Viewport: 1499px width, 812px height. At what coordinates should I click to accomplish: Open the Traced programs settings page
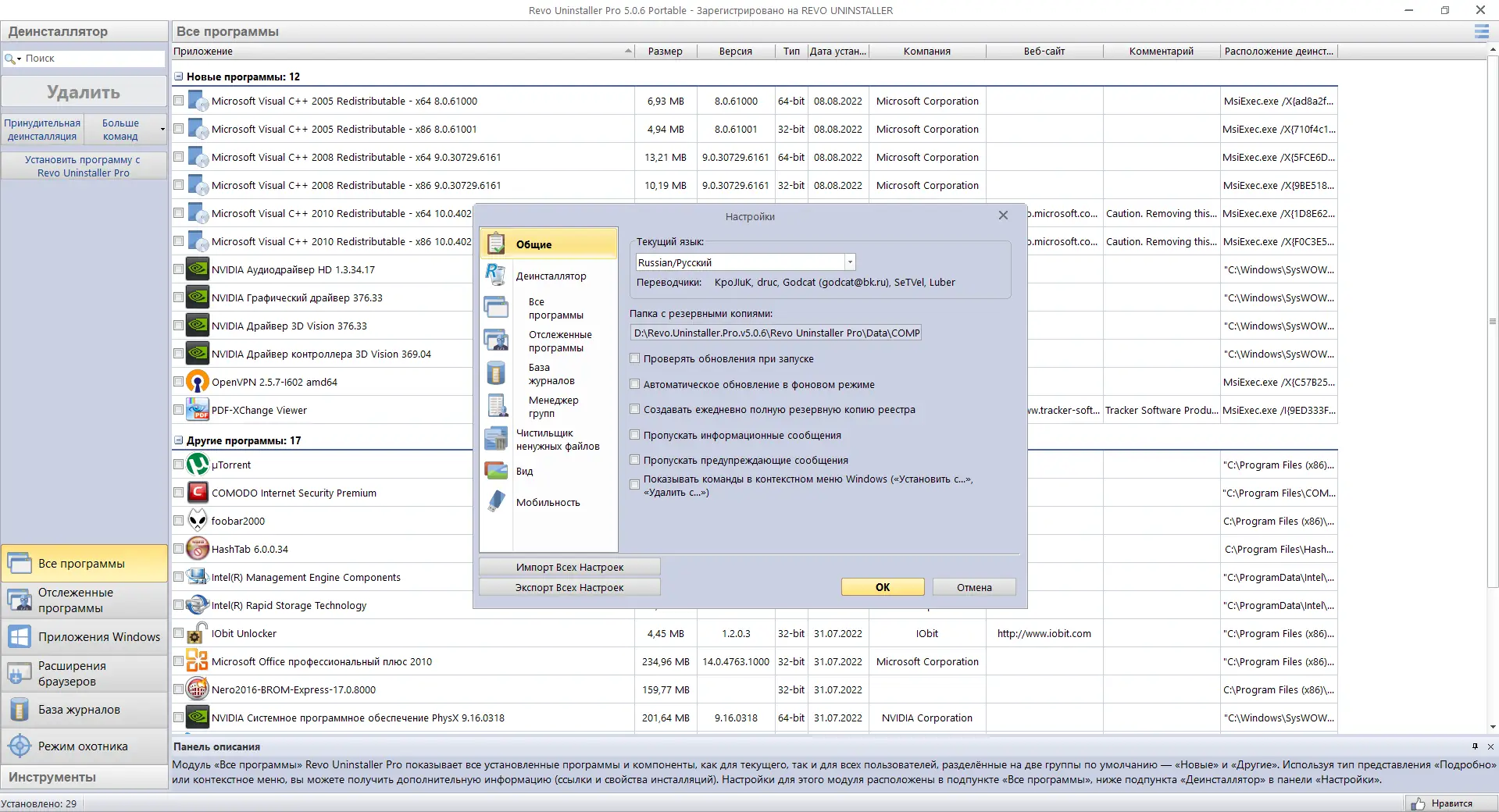pyautogui.click(x=560, y=341)
